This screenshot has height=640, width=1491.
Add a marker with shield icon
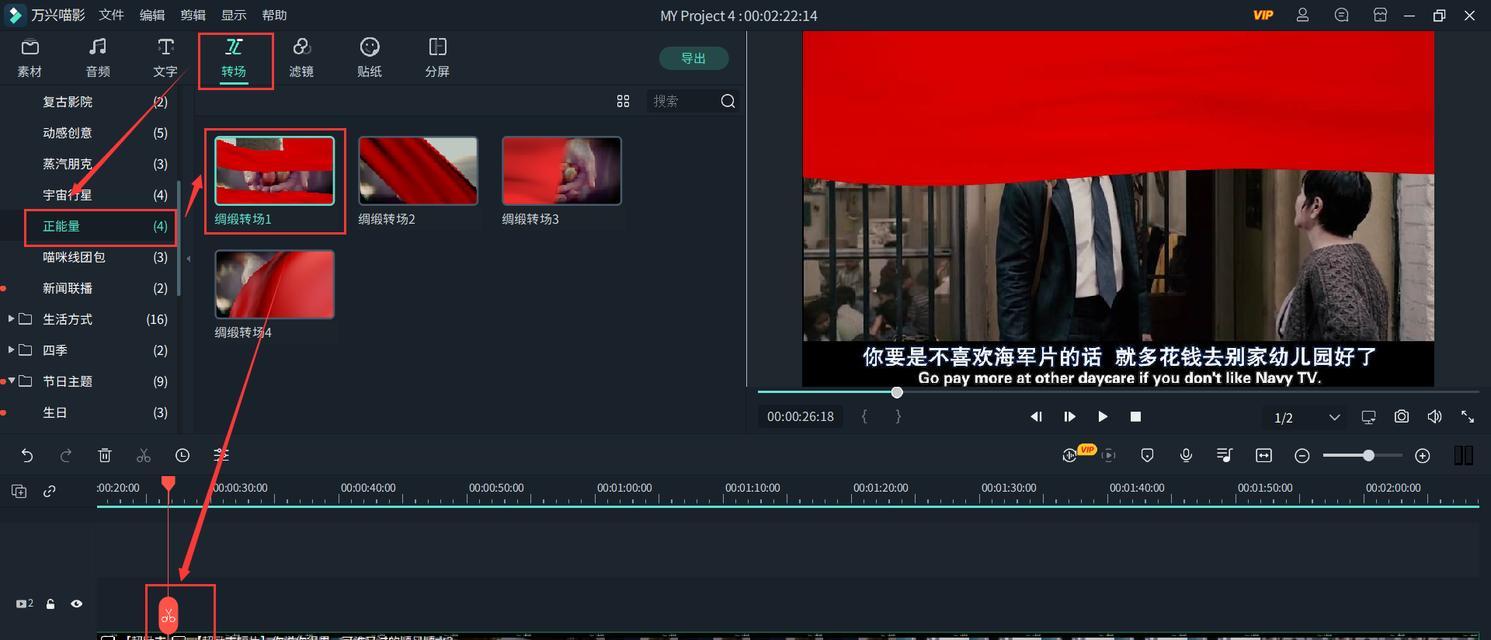pyautogui.click(x=1147, y=455)
